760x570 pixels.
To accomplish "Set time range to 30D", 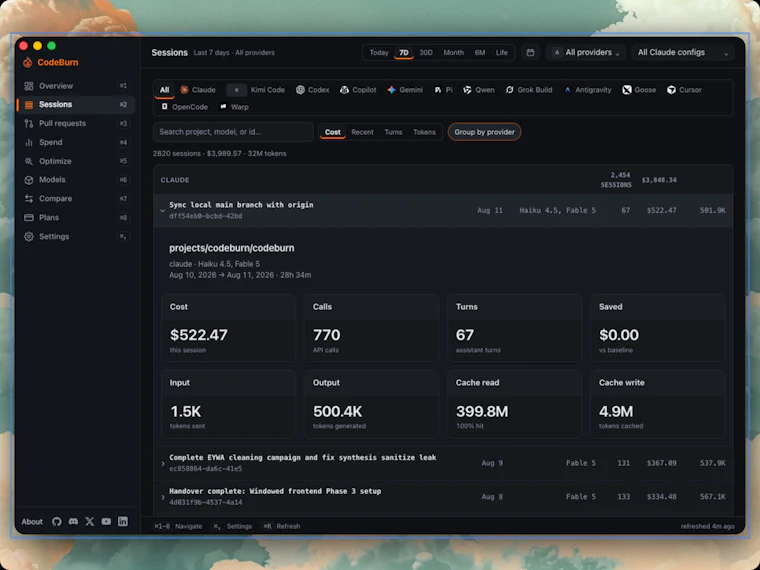I will (x=426, y=52).
